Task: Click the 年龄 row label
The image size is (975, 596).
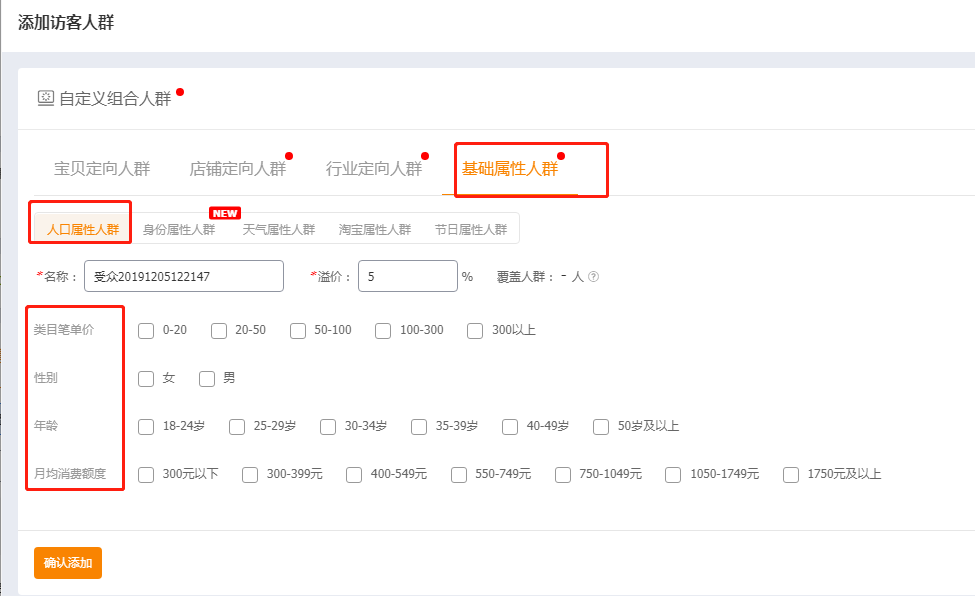Action: pos(45,426)
